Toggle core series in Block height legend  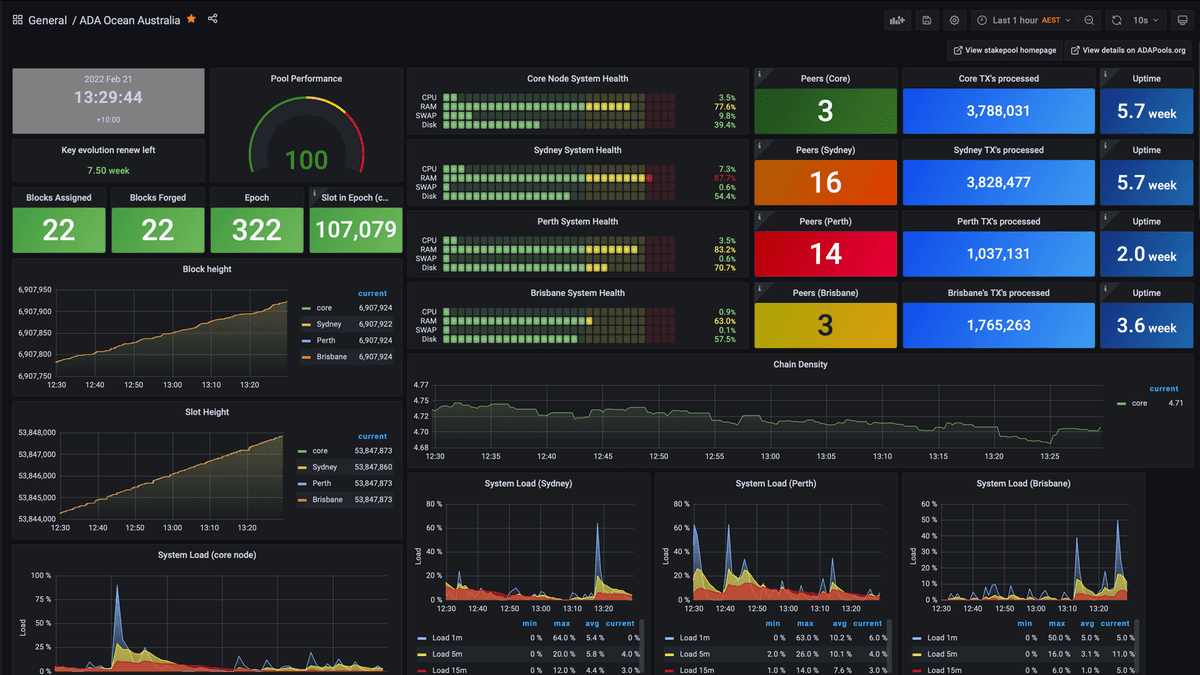324,308
